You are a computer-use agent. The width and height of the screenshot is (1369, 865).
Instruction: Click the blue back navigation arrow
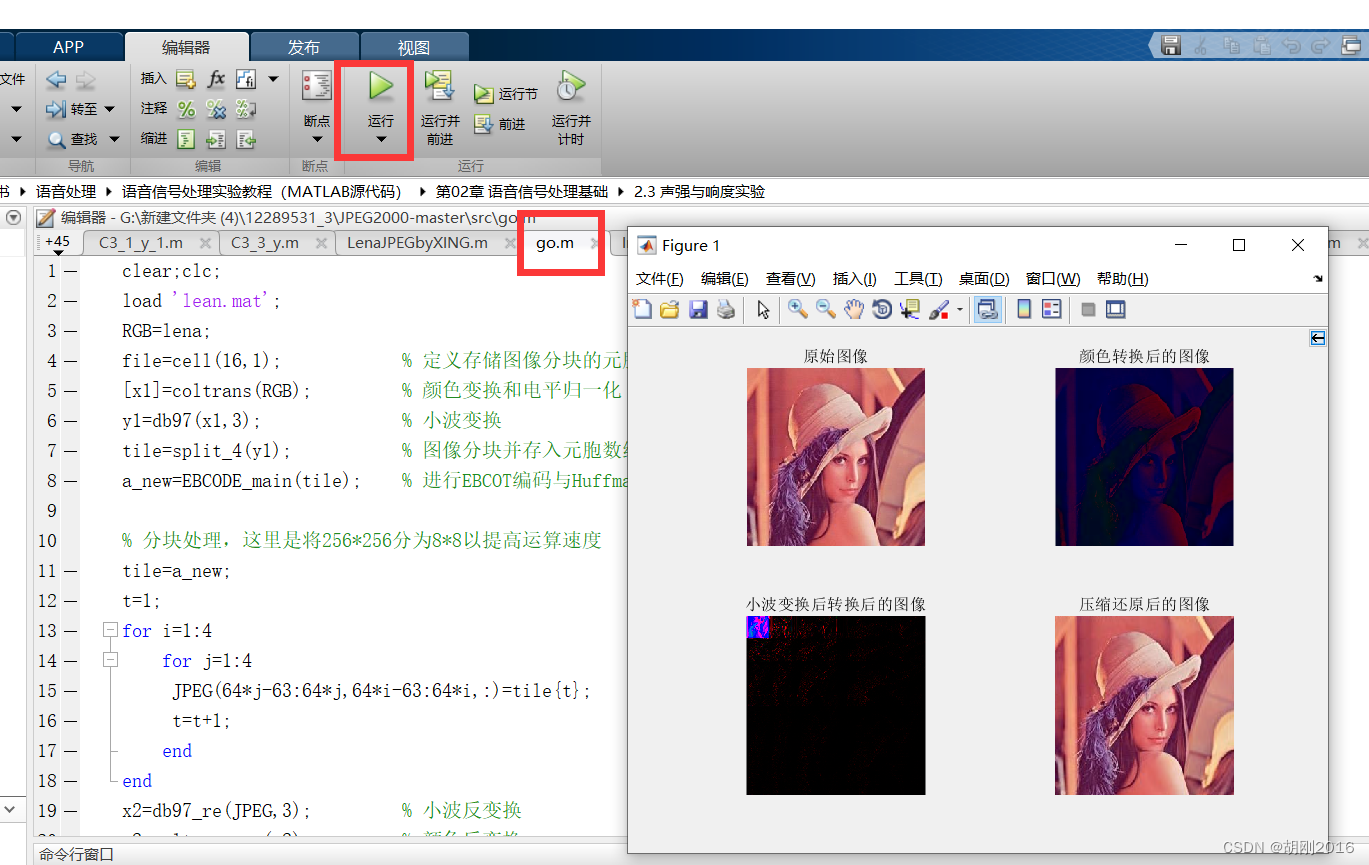(x=56, y=79)
